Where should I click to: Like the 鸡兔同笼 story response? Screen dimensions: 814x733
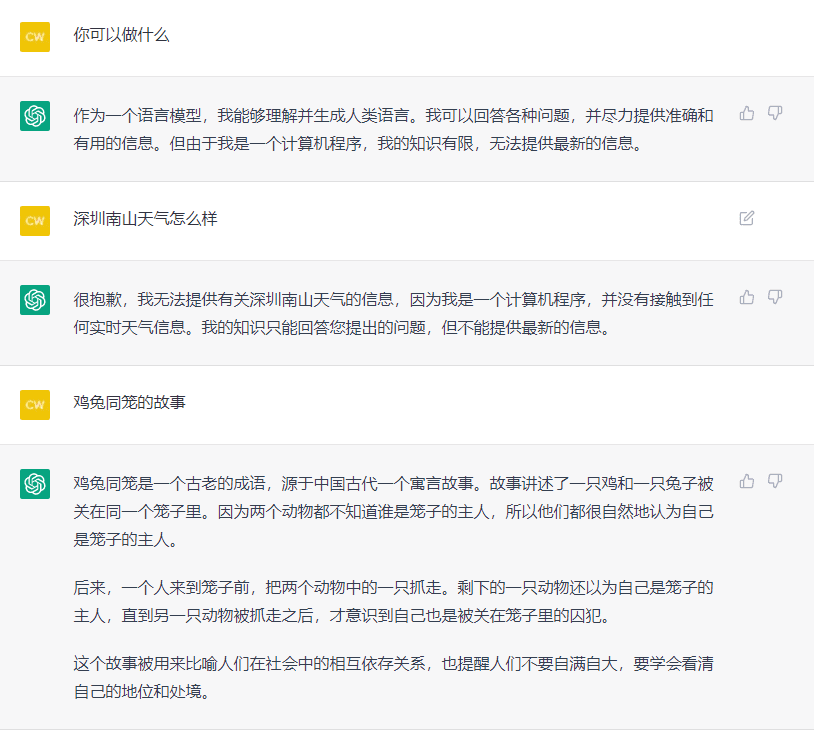pos(746,481)
